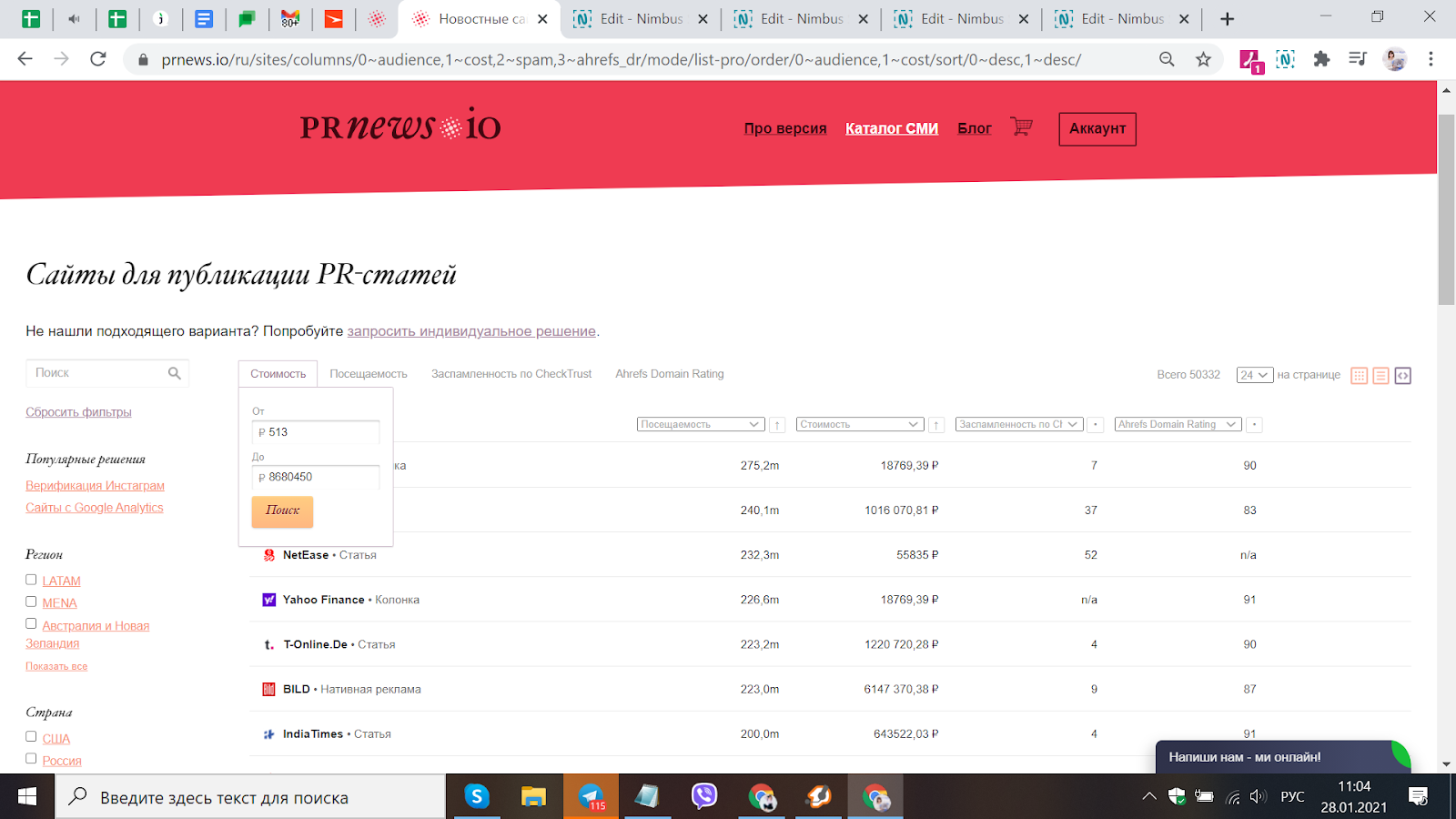Open the pinned Gmail tab
1456x819 pixels.
[290, 18]
